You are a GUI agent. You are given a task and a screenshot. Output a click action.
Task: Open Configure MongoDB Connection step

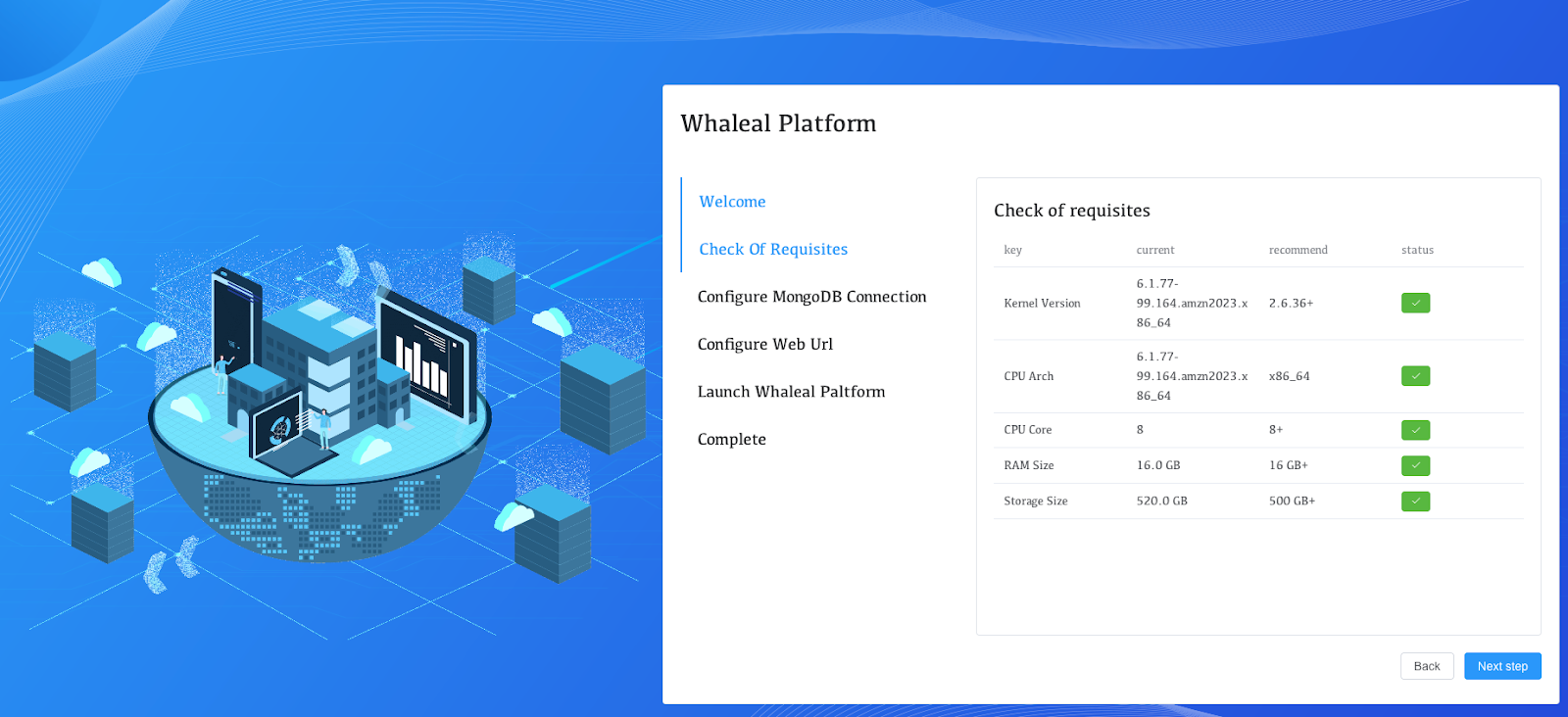pos(811,297)
